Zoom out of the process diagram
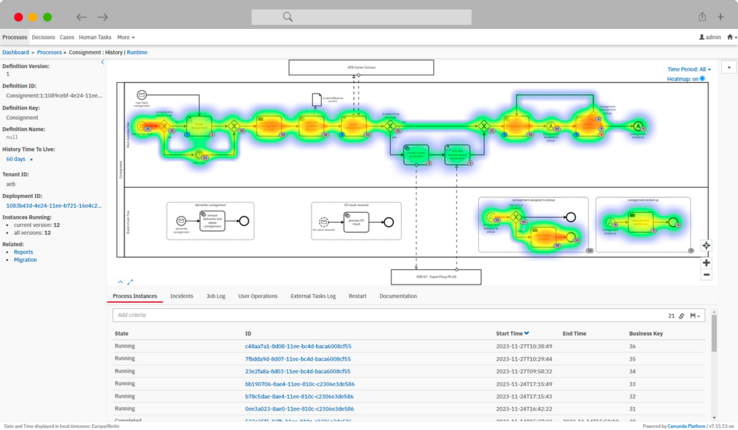 pyautogui.click(x=707, y=275)
